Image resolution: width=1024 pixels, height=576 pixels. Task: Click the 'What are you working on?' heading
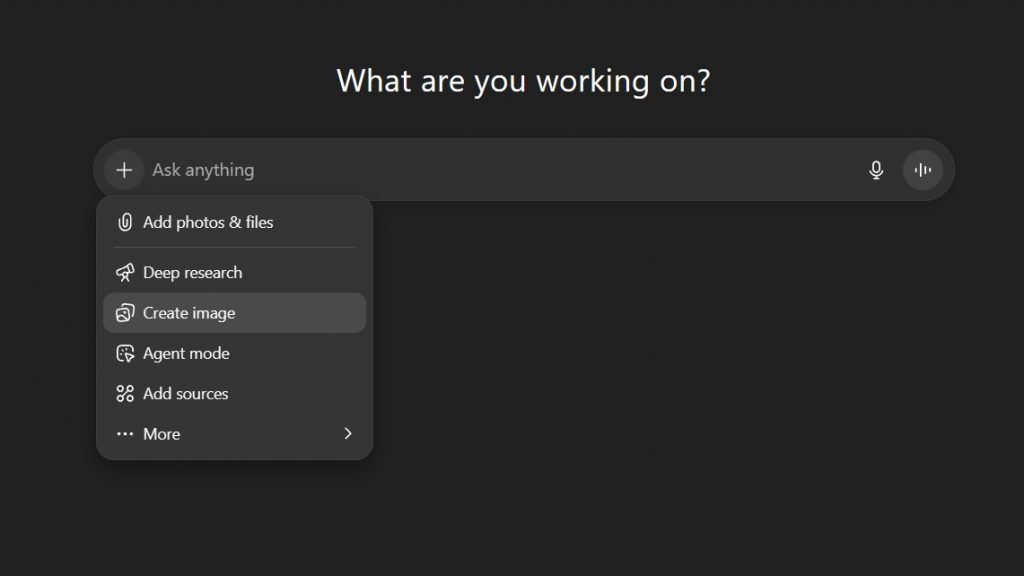click(x=523, y=81)
